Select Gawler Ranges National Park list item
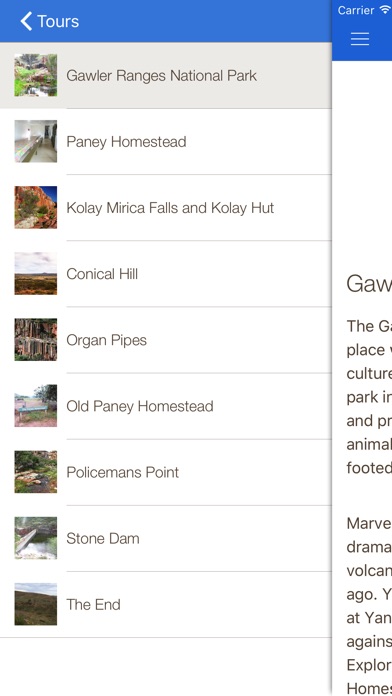The width and height of the screenshot is (392, 696). (x=166, y=75)
